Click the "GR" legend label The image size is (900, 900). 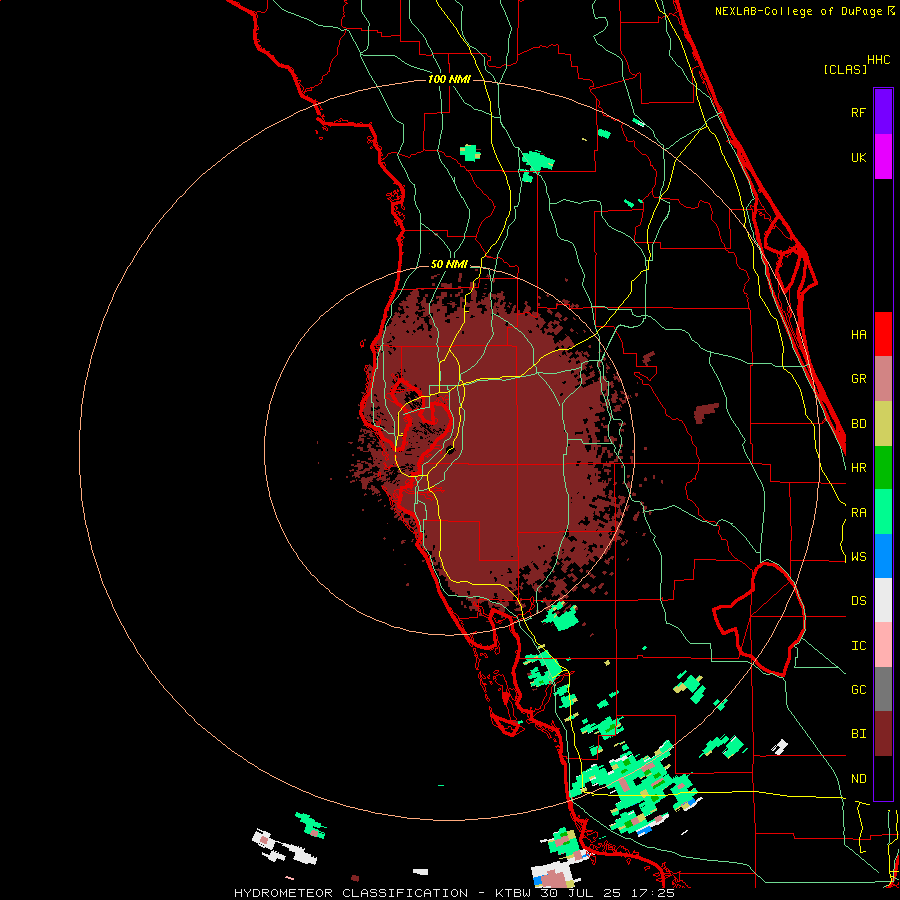(858, 379)
